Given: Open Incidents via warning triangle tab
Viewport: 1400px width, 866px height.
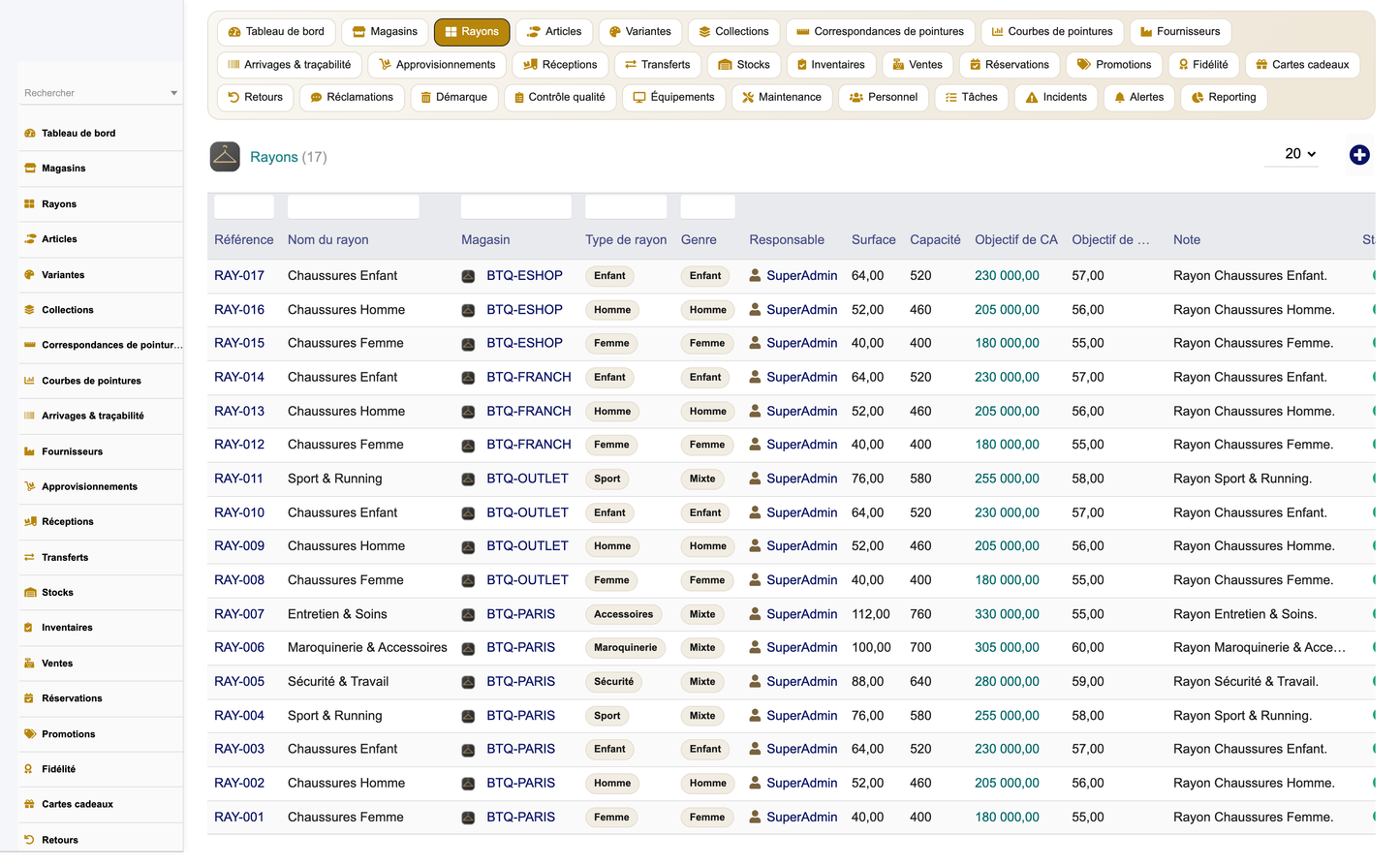Looking at the screenshot, I should [1032, 98].
